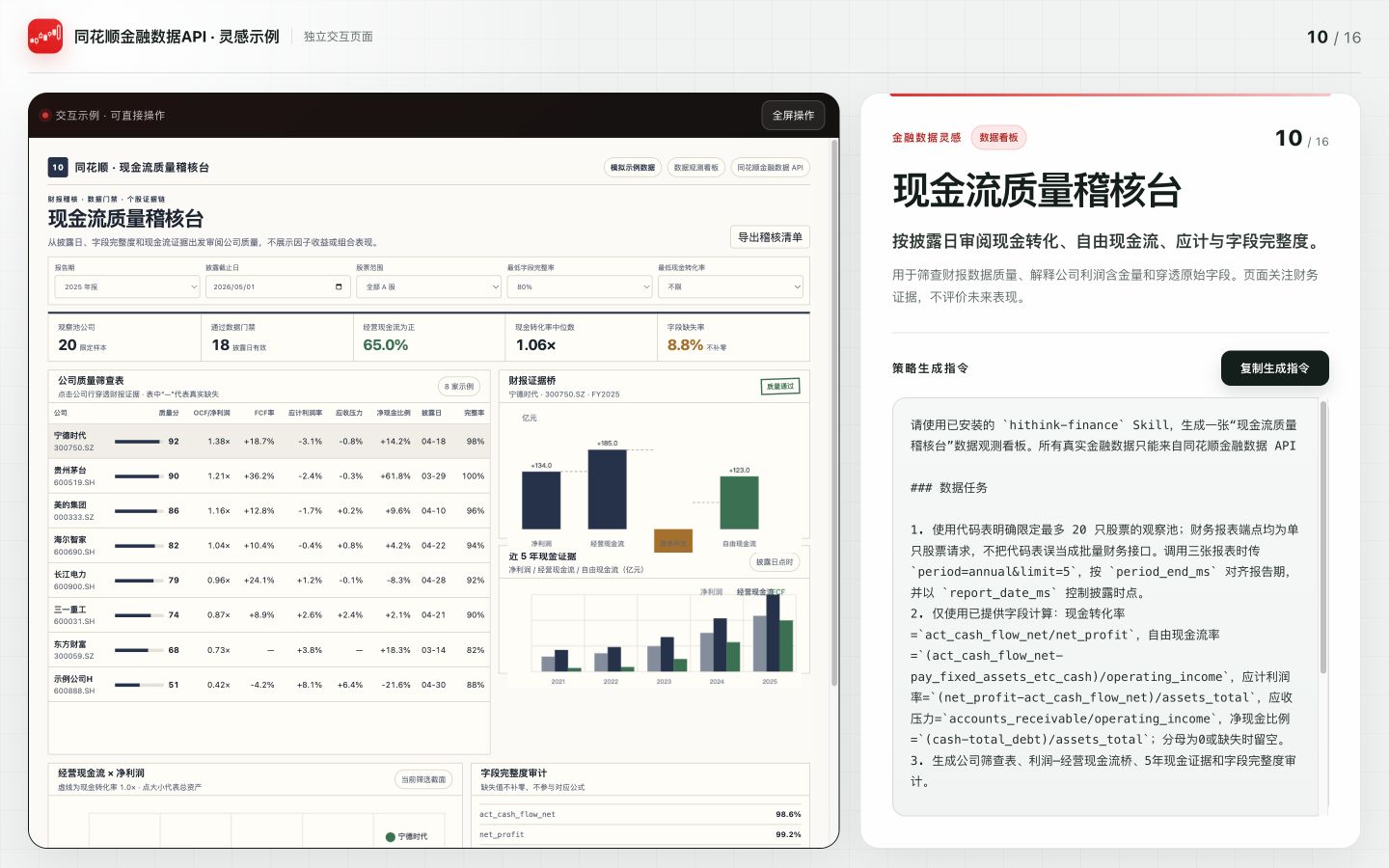Image resolution: width=1389 pixels, height=868 pixels.
Task: Select the 东方财富 row
Action: click(x=269, y=649)
